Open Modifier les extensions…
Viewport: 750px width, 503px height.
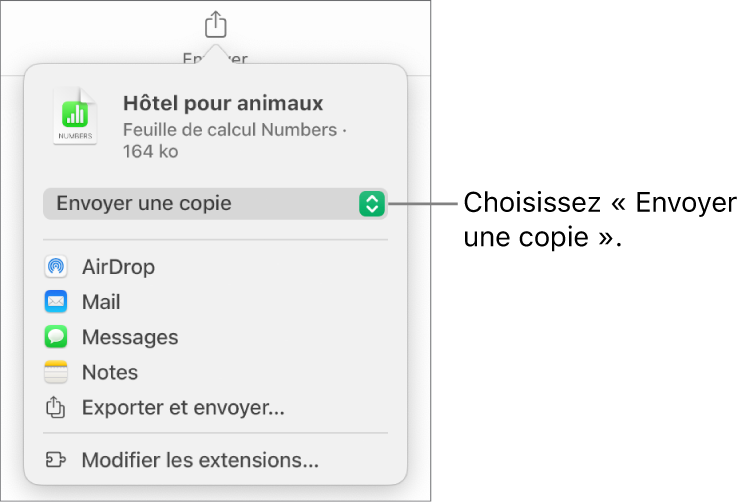click(200, 461)
